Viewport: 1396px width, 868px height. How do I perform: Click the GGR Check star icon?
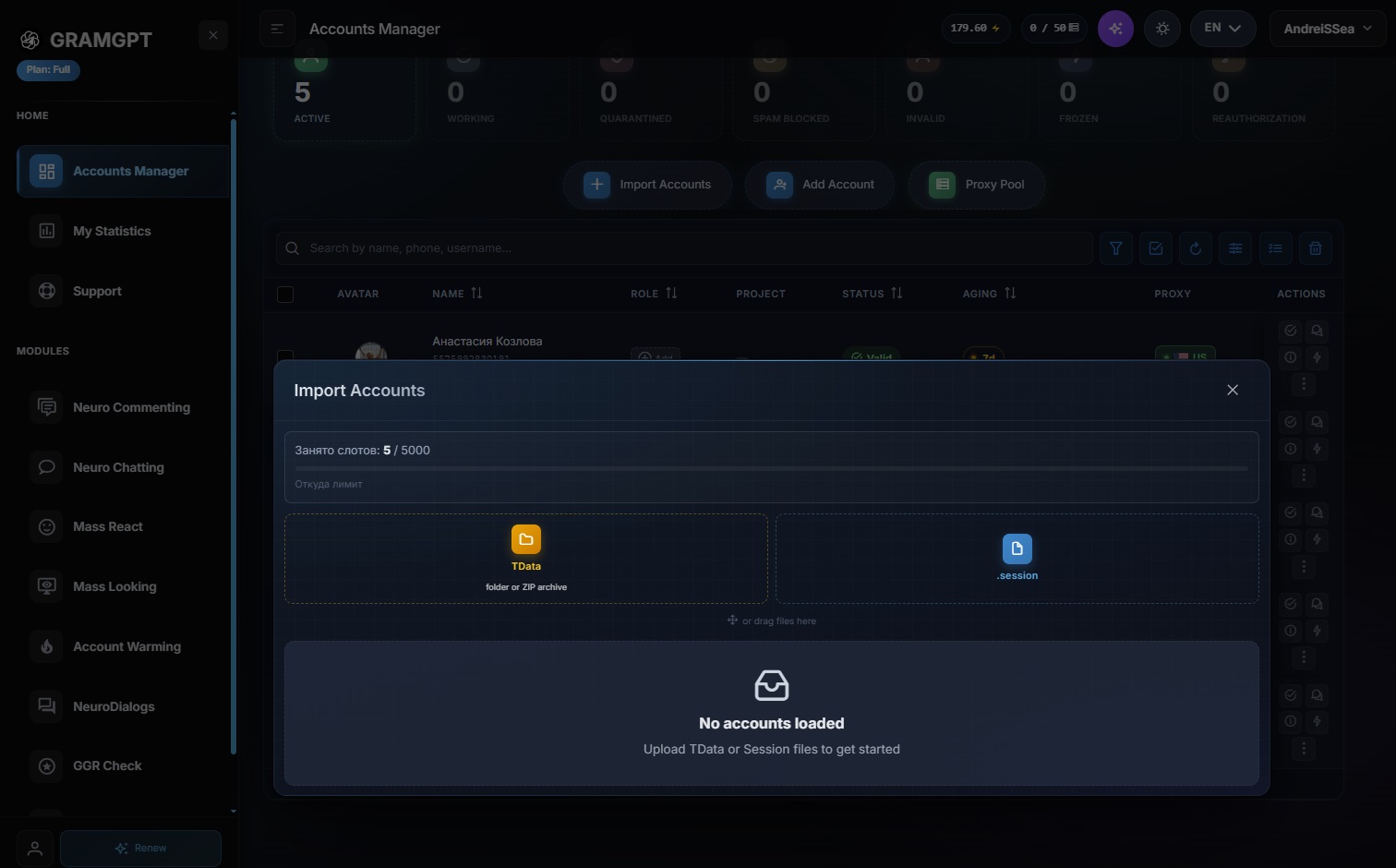coord(46,766)
